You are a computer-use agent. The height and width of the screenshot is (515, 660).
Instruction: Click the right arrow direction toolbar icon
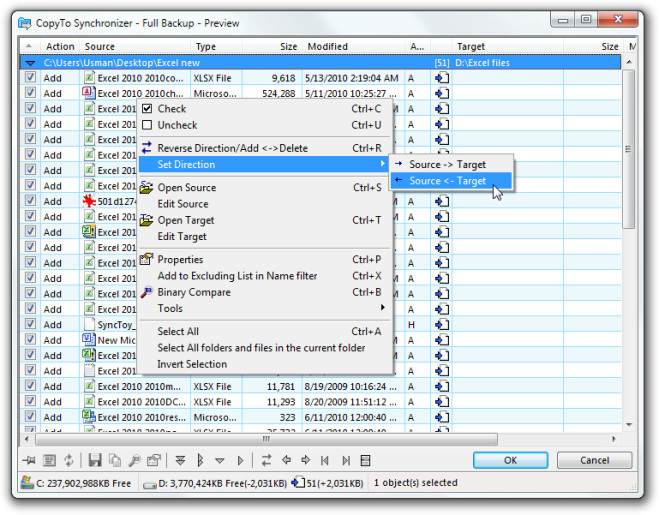(x=306, y=460)
